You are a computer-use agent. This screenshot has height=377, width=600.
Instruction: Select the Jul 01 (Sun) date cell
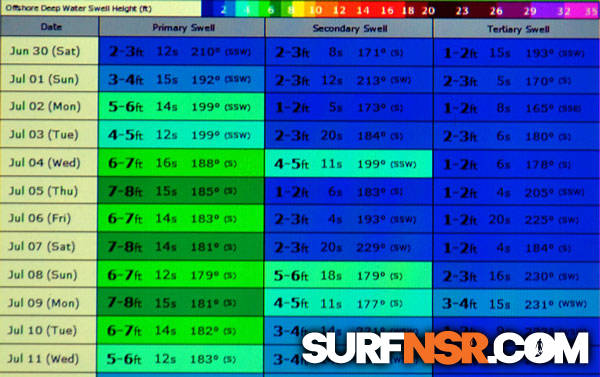(x=49, y=79)
